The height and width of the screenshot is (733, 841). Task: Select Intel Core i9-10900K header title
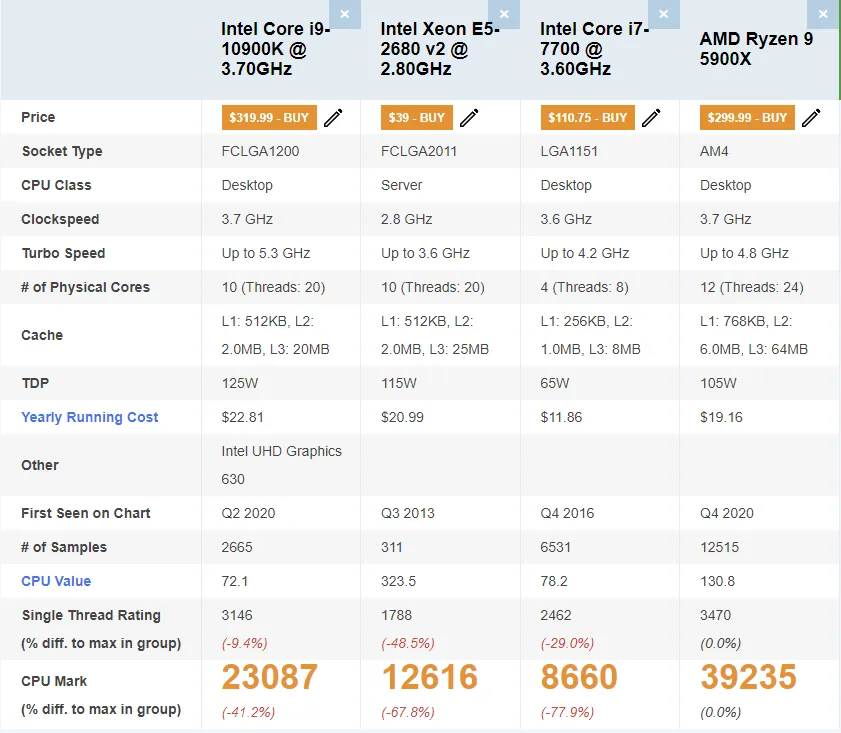coord(275,49)
